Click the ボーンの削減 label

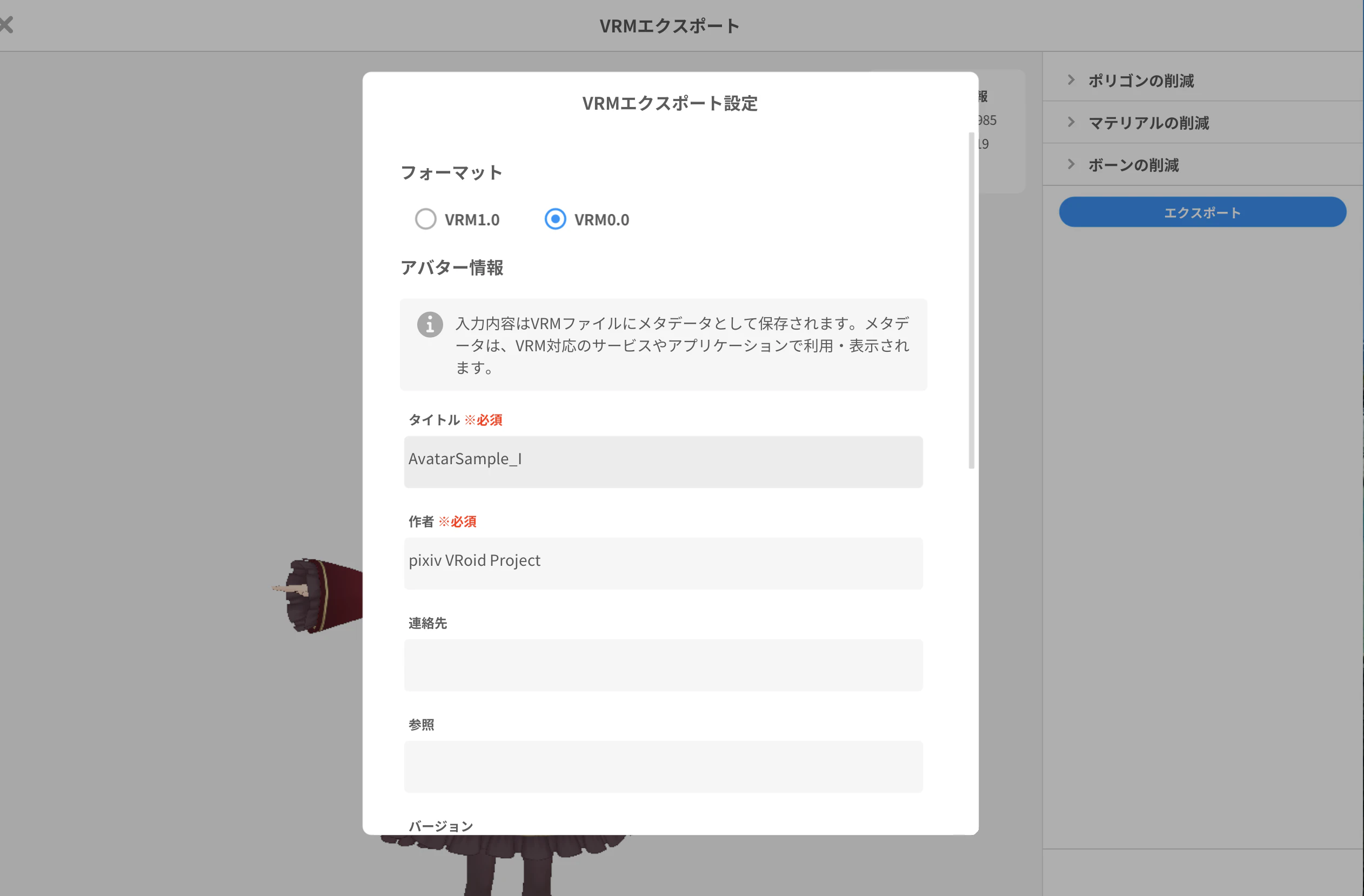point(1133,166)
